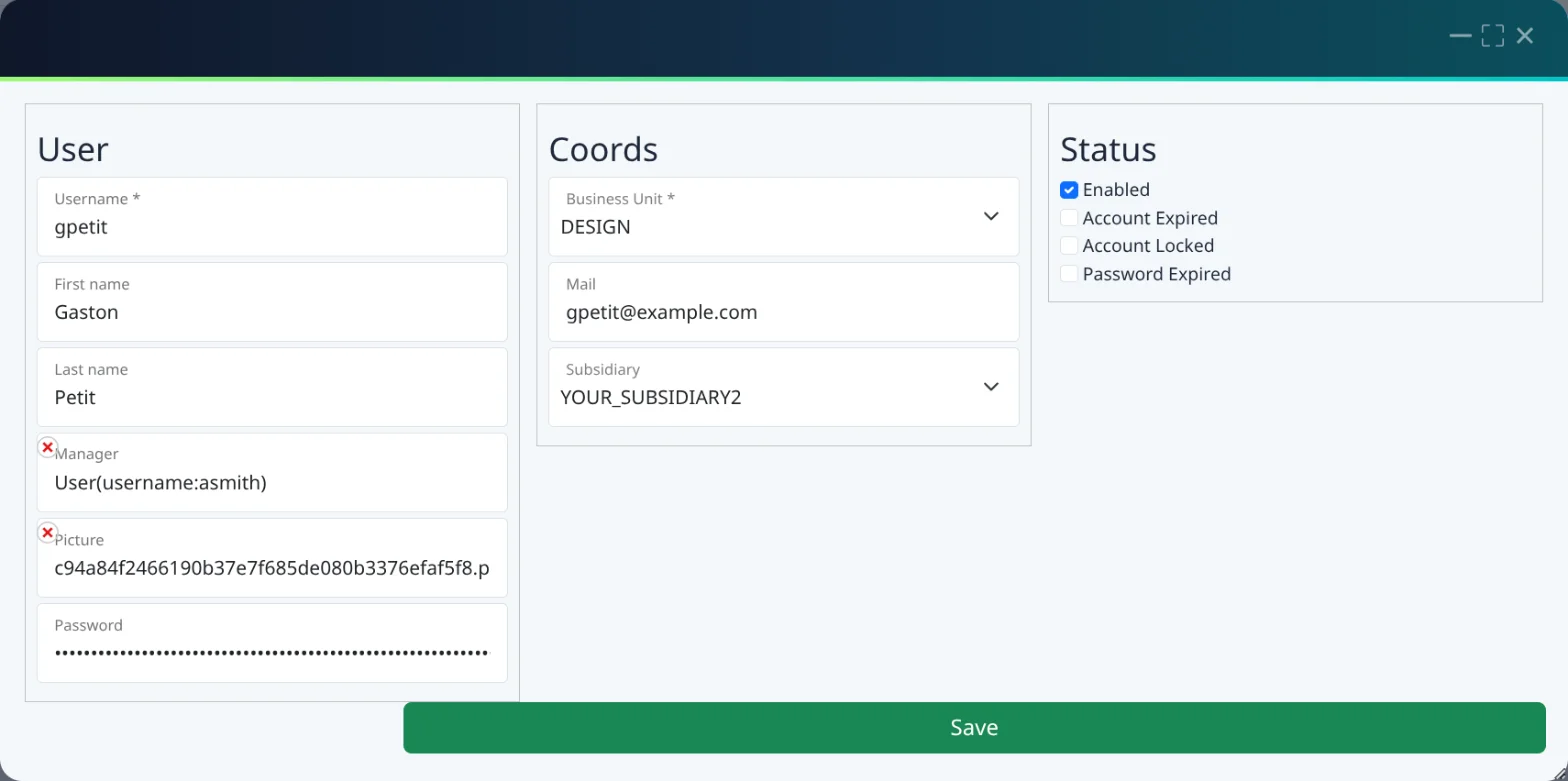This screenshot has height=781, width=1568.
Task: Focus the First name field
Action: pyautogui.click(x=272, y=302)
